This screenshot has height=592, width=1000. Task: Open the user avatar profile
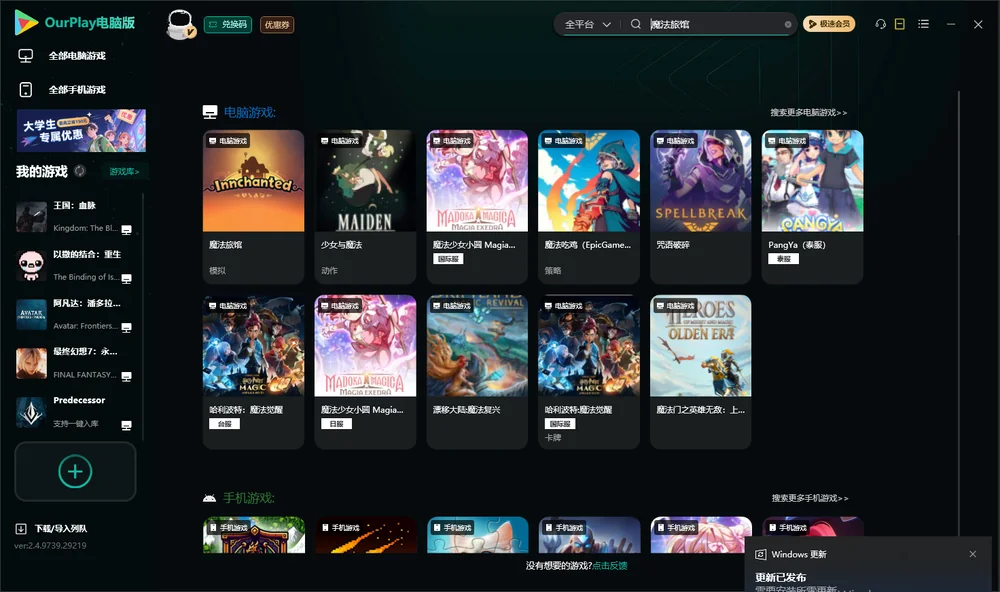[180, 24]
